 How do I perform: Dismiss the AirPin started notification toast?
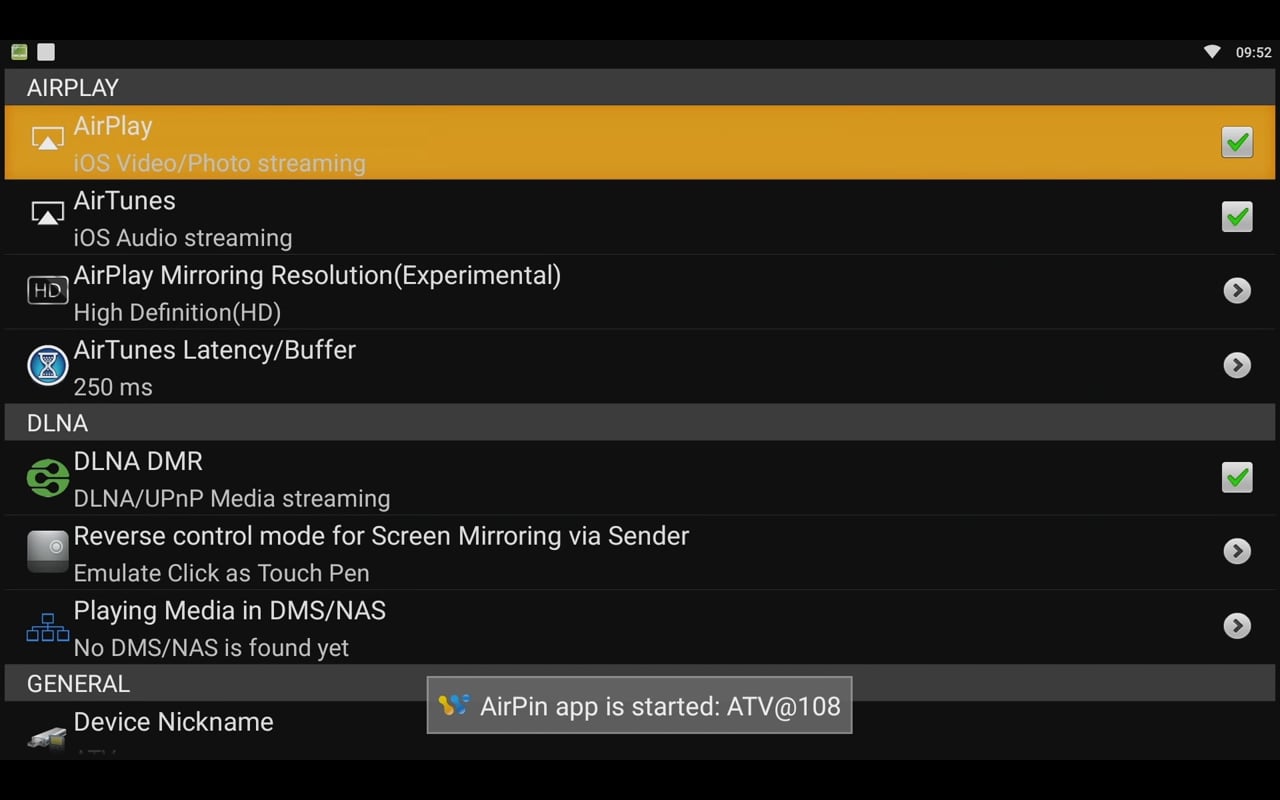[x=639, y=705]
